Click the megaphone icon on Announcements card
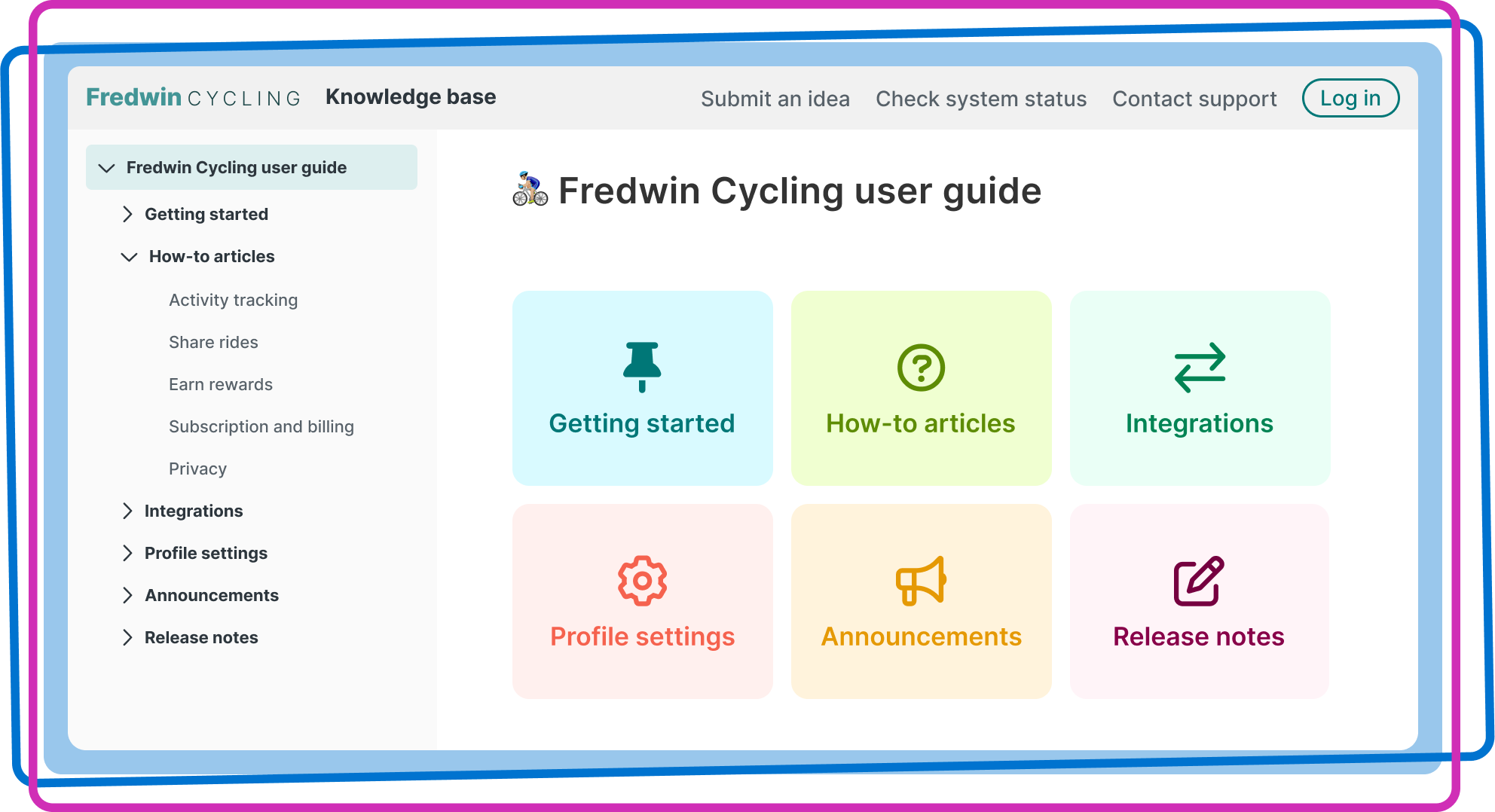The image size is (1495, 812). click(921, 580)
